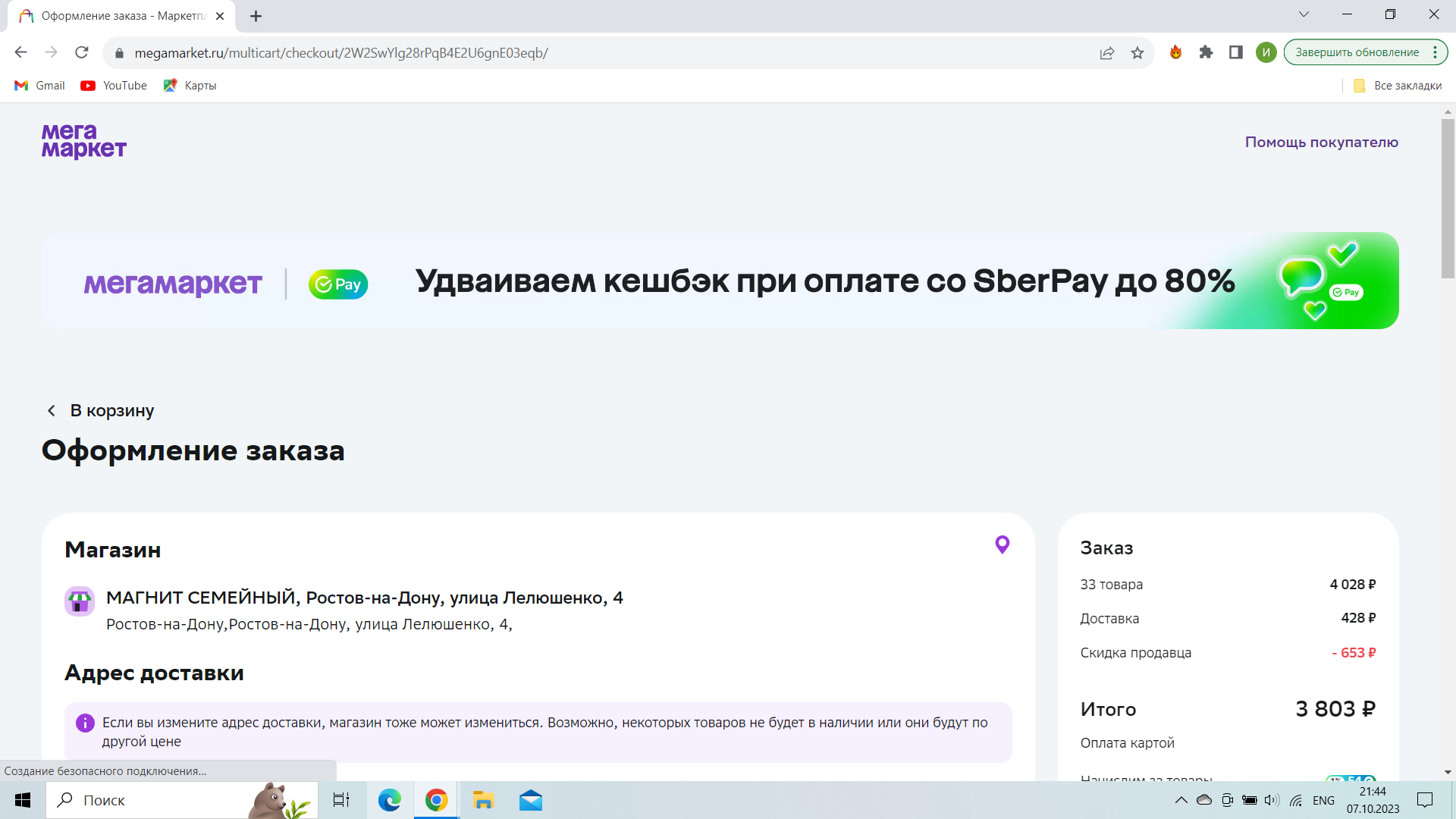Open the tab search chevron
The width and height of the screenshot is (1456, 819).
tap(1304, 14)
